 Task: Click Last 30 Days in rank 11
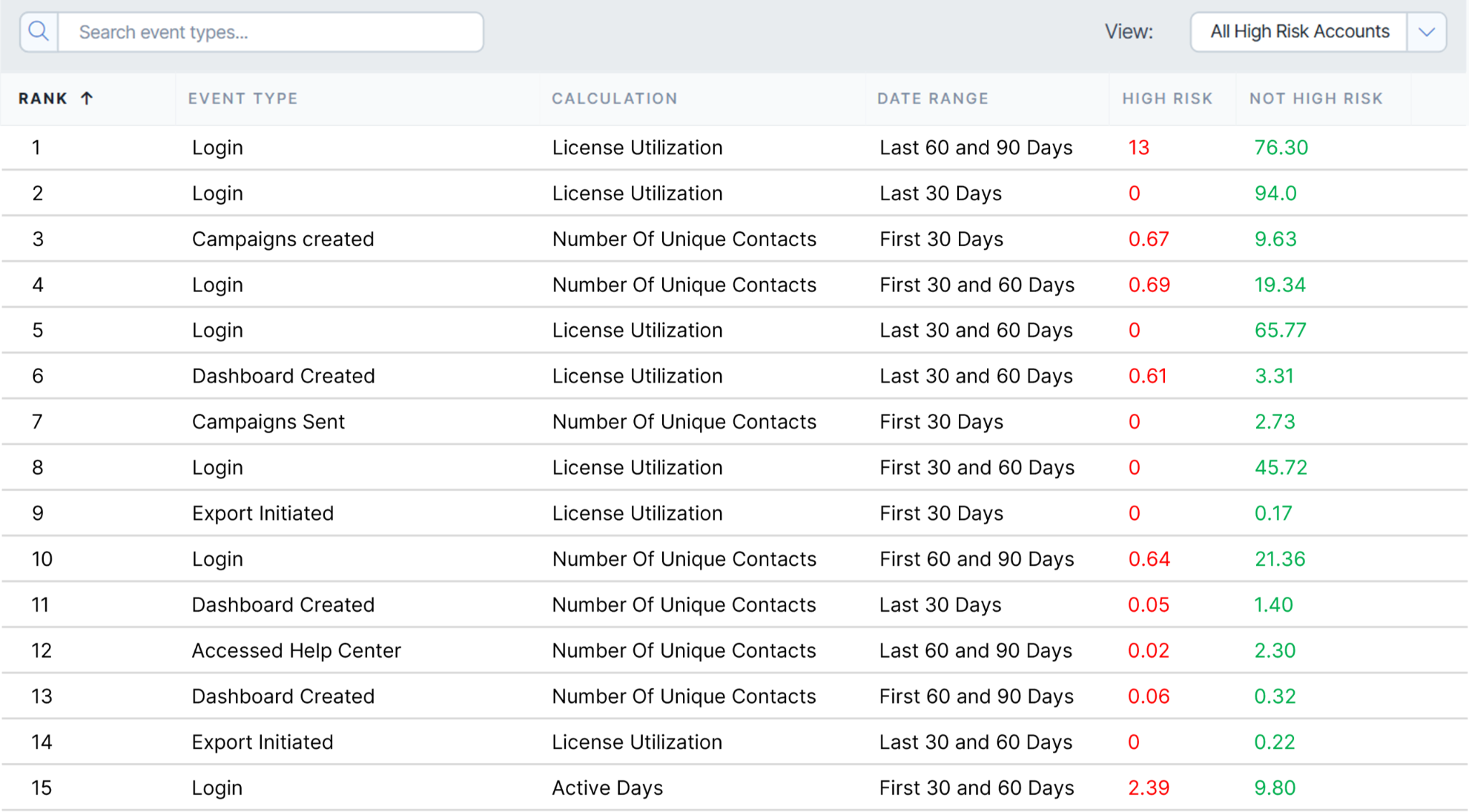[940, 605]
